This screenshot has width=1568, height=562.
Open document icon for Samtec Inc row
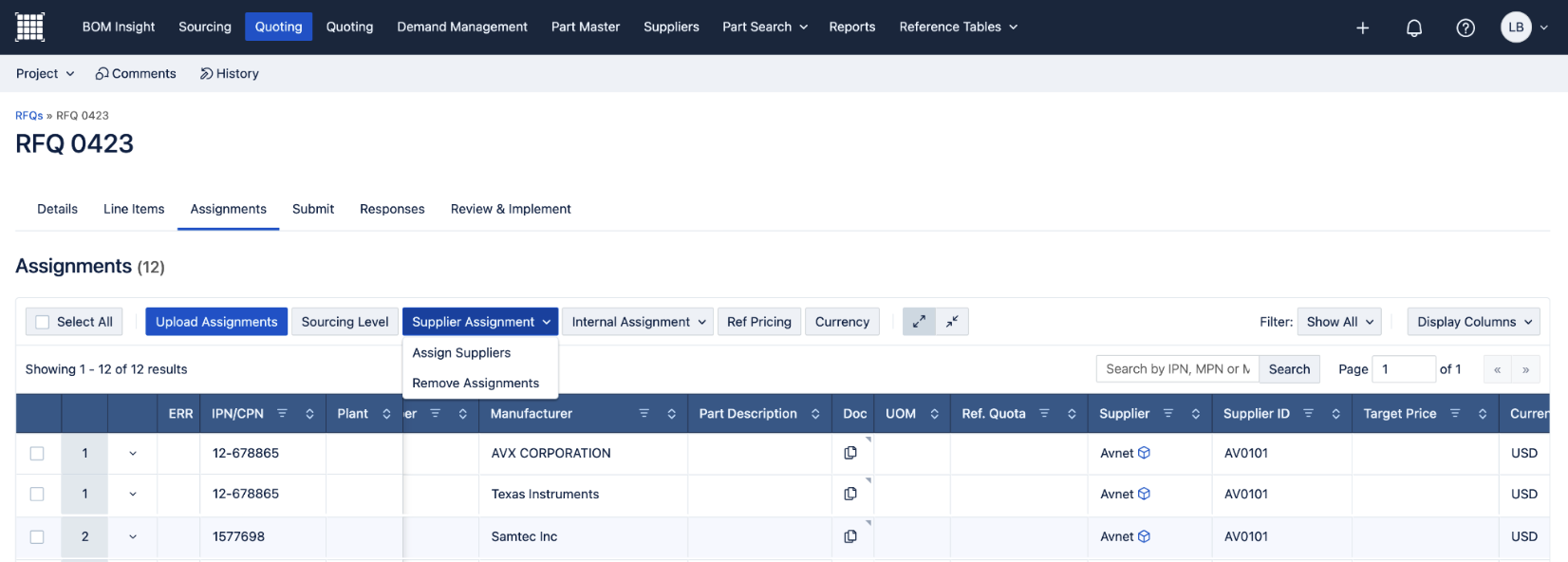pos(850,536)
